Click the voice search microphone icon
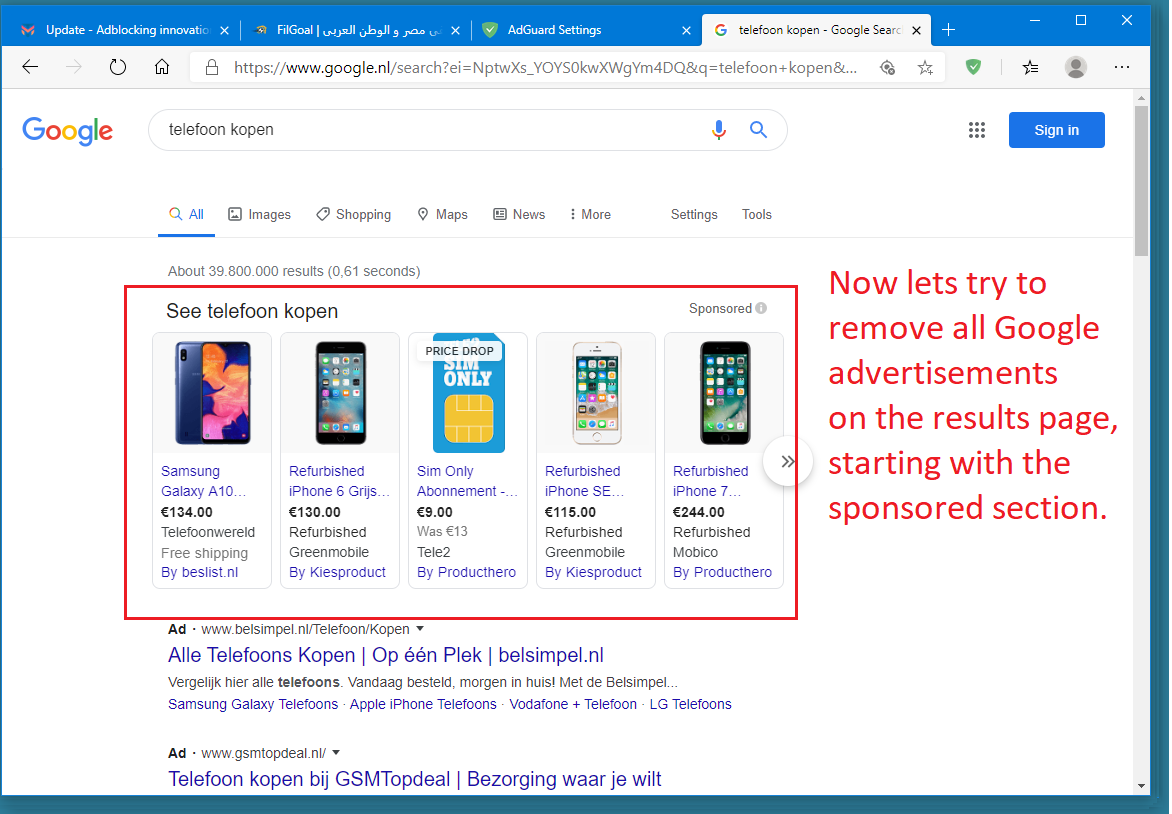This screenshot has width=1172, height=814. (x=718, y=130)
